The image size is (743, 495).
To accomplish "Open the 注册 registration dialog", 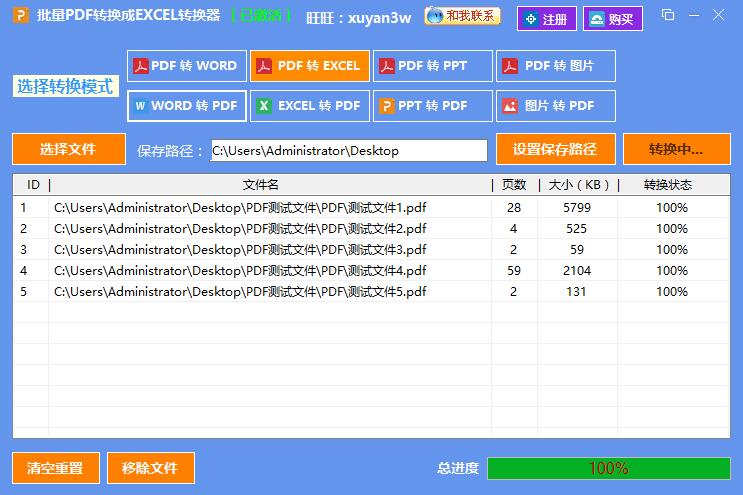I will click(x=546, y=19).
